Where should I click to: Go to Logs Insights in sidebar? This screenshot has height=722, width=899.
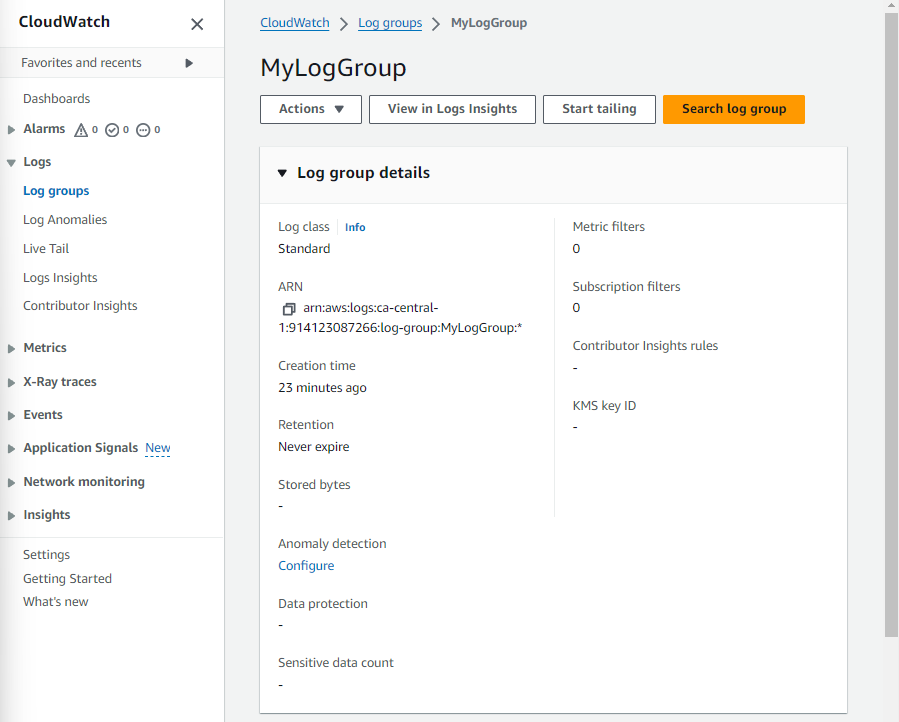[60, 278]
